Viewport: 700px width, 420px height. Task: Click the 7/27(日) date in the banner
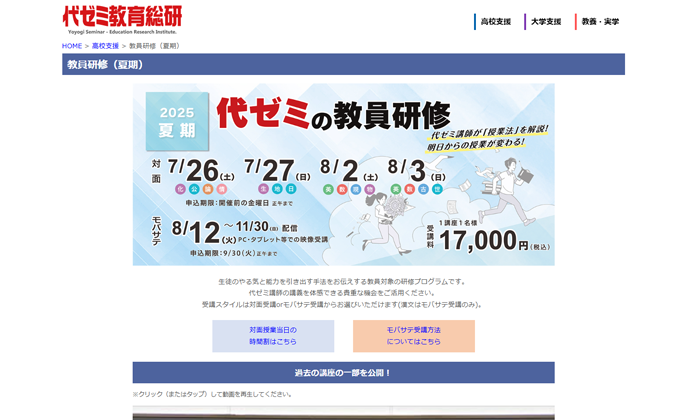[x=277, y=170]
